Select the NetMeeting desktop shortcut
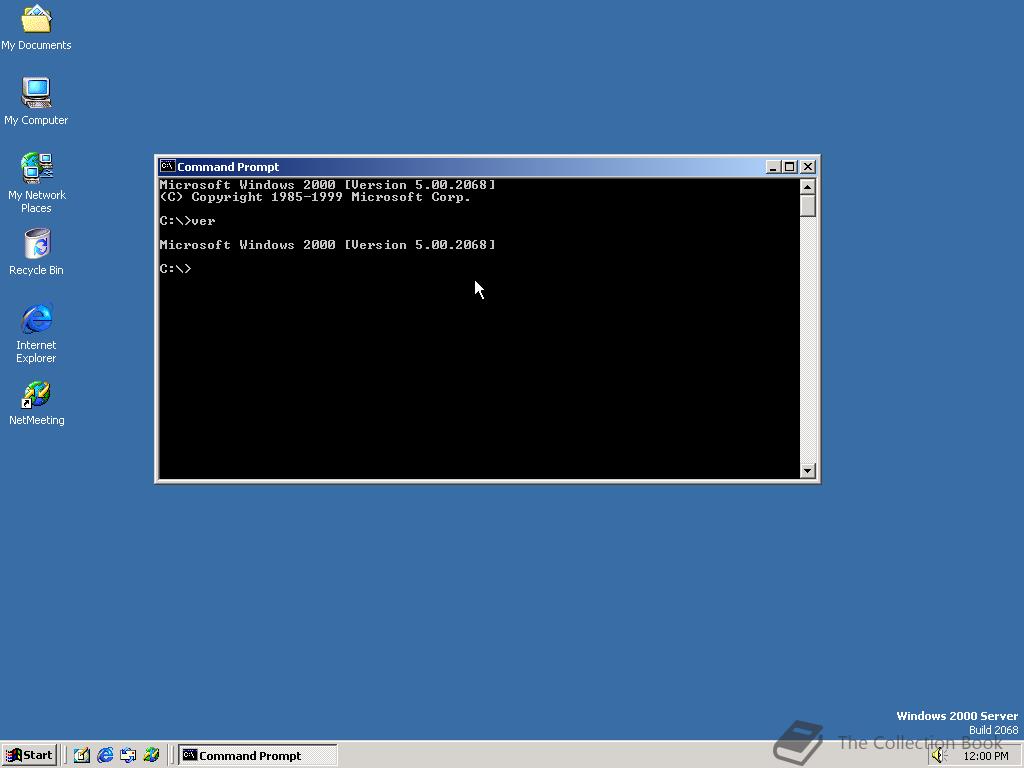Viewport: 1024px width, 768px height. pos(37,403)
